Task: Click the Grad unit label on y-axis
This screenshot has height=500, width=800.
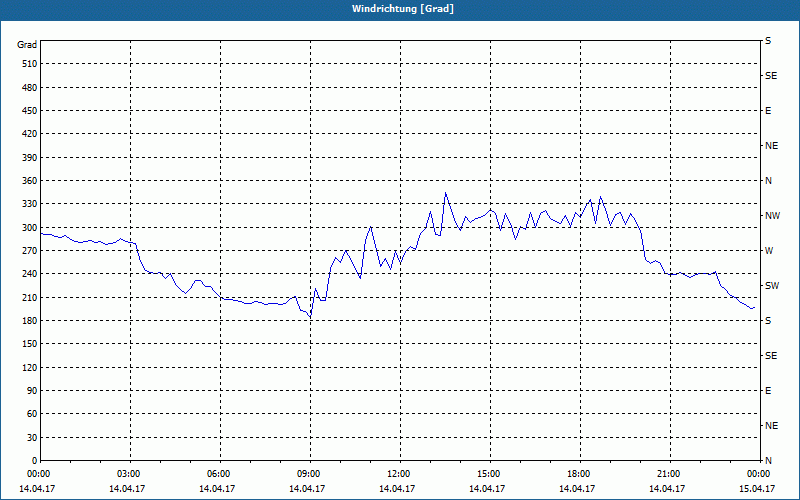Action: (x=27, y=45)
